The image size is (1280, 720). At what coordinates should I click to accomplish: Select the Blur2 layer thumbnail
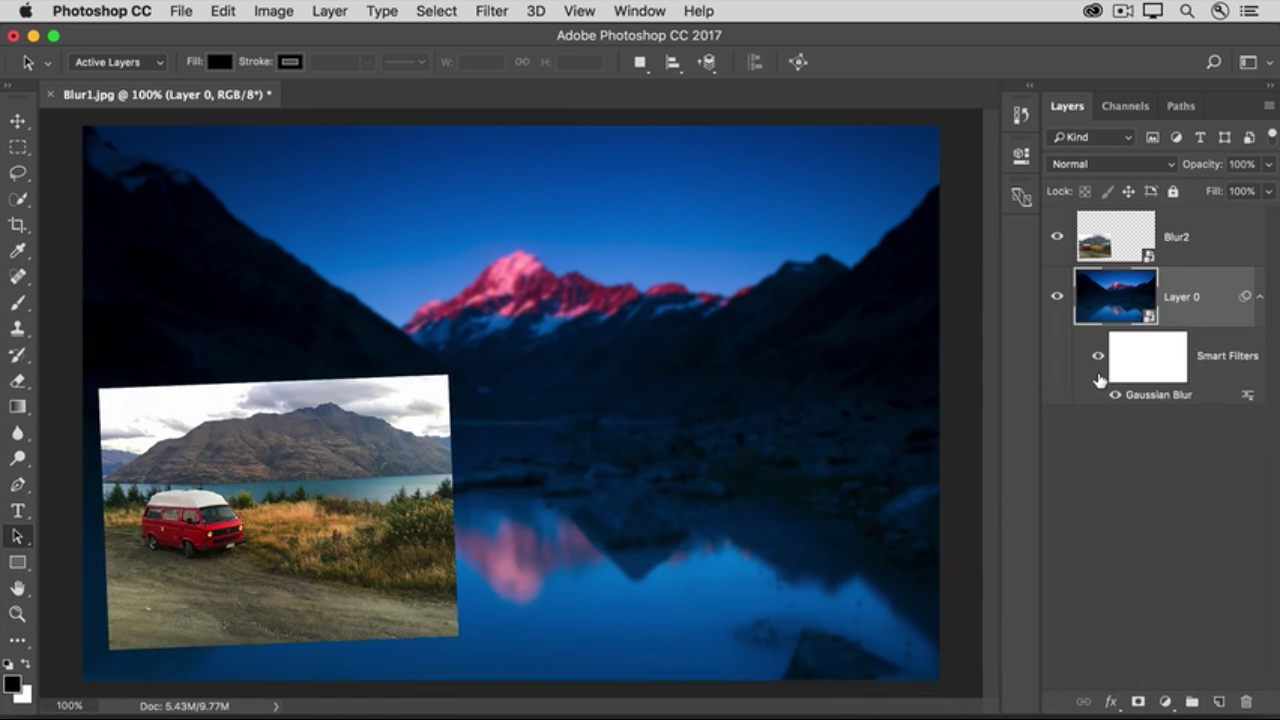[1115, 237]
